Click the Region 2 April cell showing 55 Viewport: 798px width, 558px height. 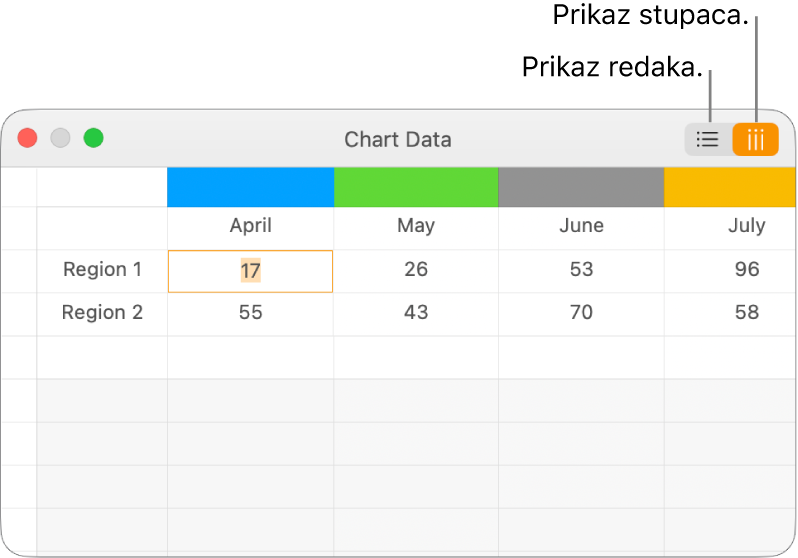click(250, 313)
